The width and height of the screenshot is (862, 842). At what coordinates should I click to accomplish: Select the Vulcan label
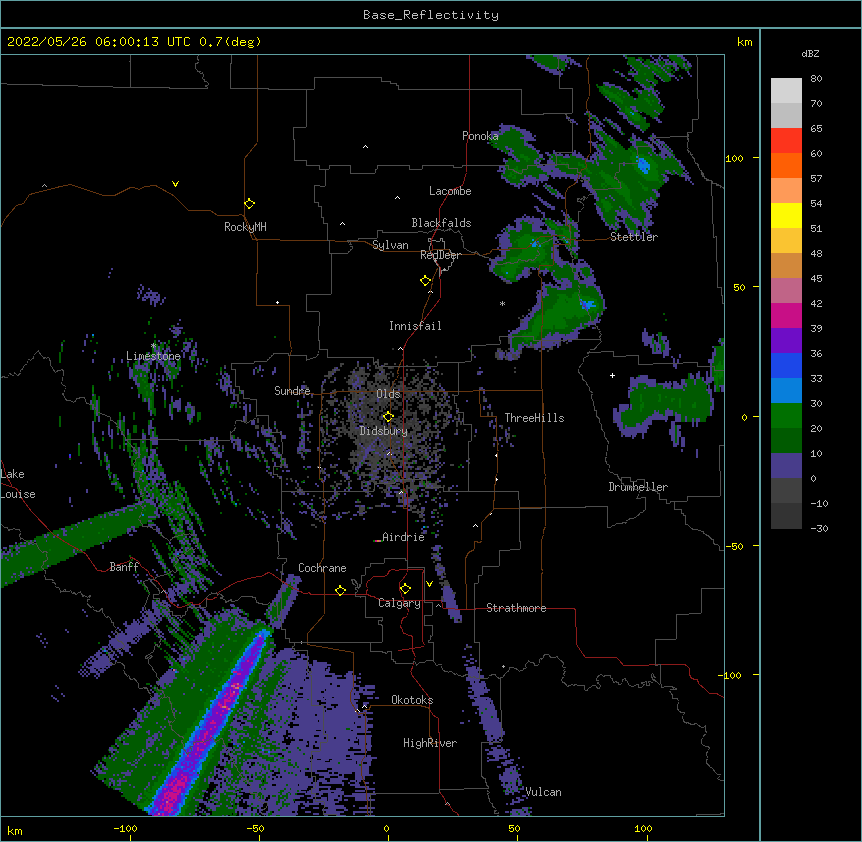[543, 792]
